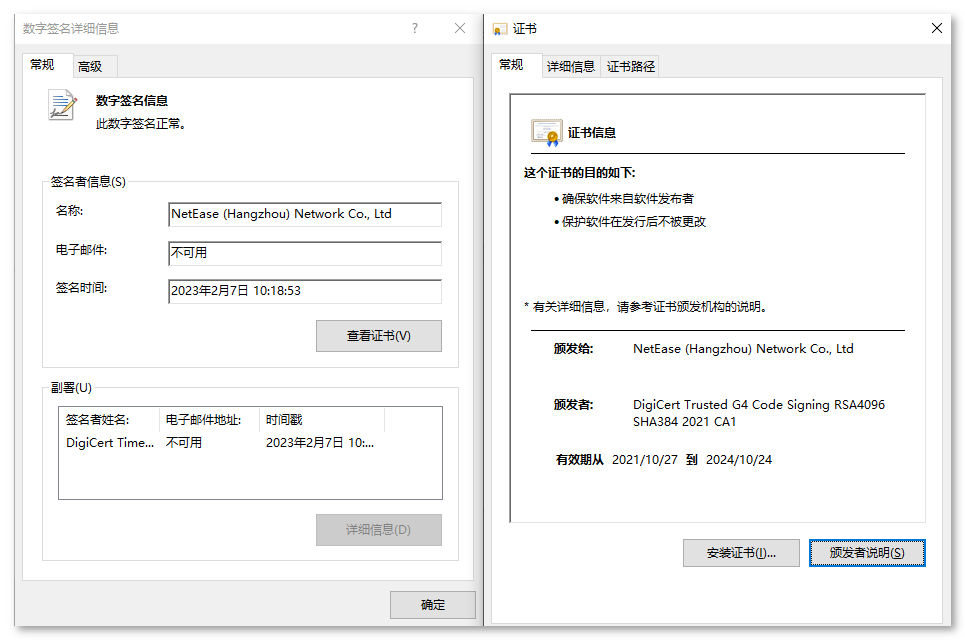Click the certificate info badge icon
This screenshot has width=965, height=640.
[546, 132]
